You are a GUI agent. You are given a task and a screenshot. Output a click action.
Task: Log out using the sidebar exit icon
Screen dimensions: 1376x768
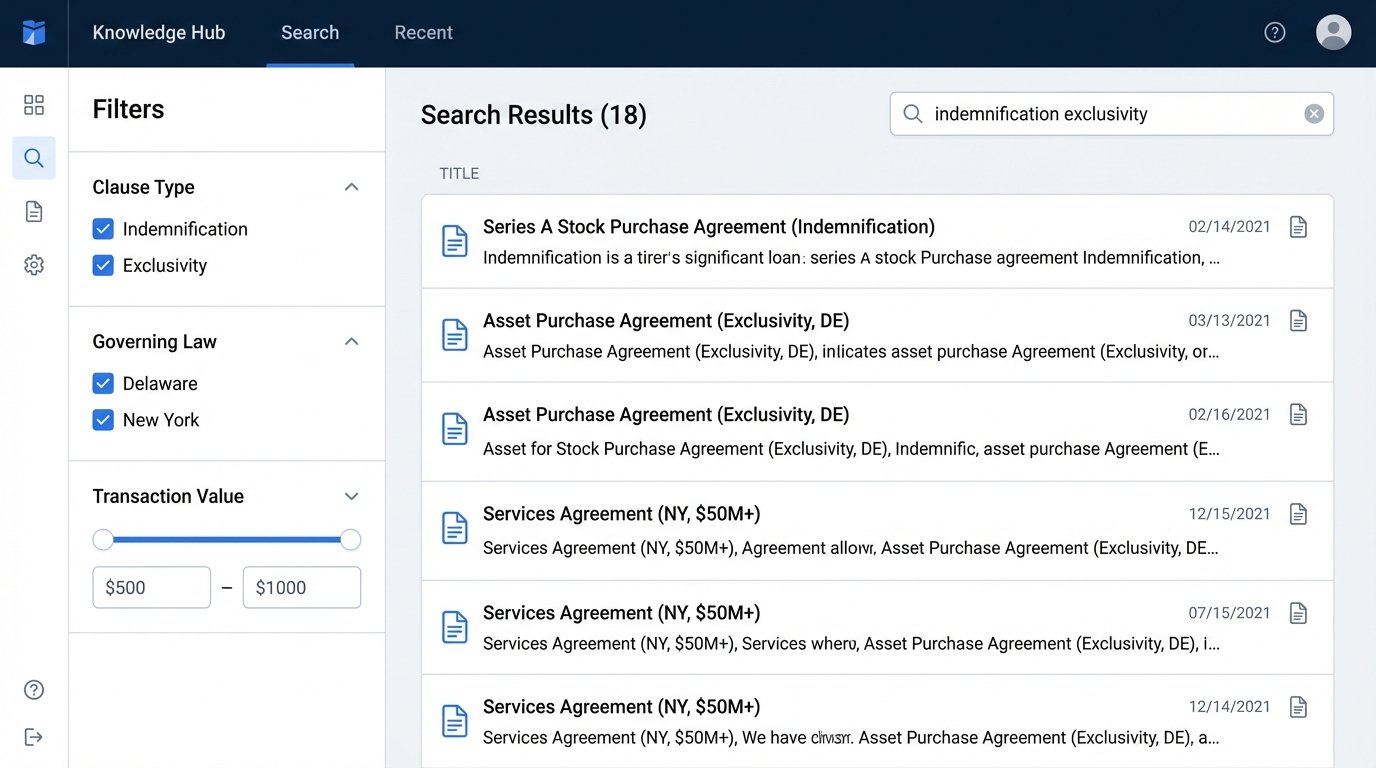[33, 737]
